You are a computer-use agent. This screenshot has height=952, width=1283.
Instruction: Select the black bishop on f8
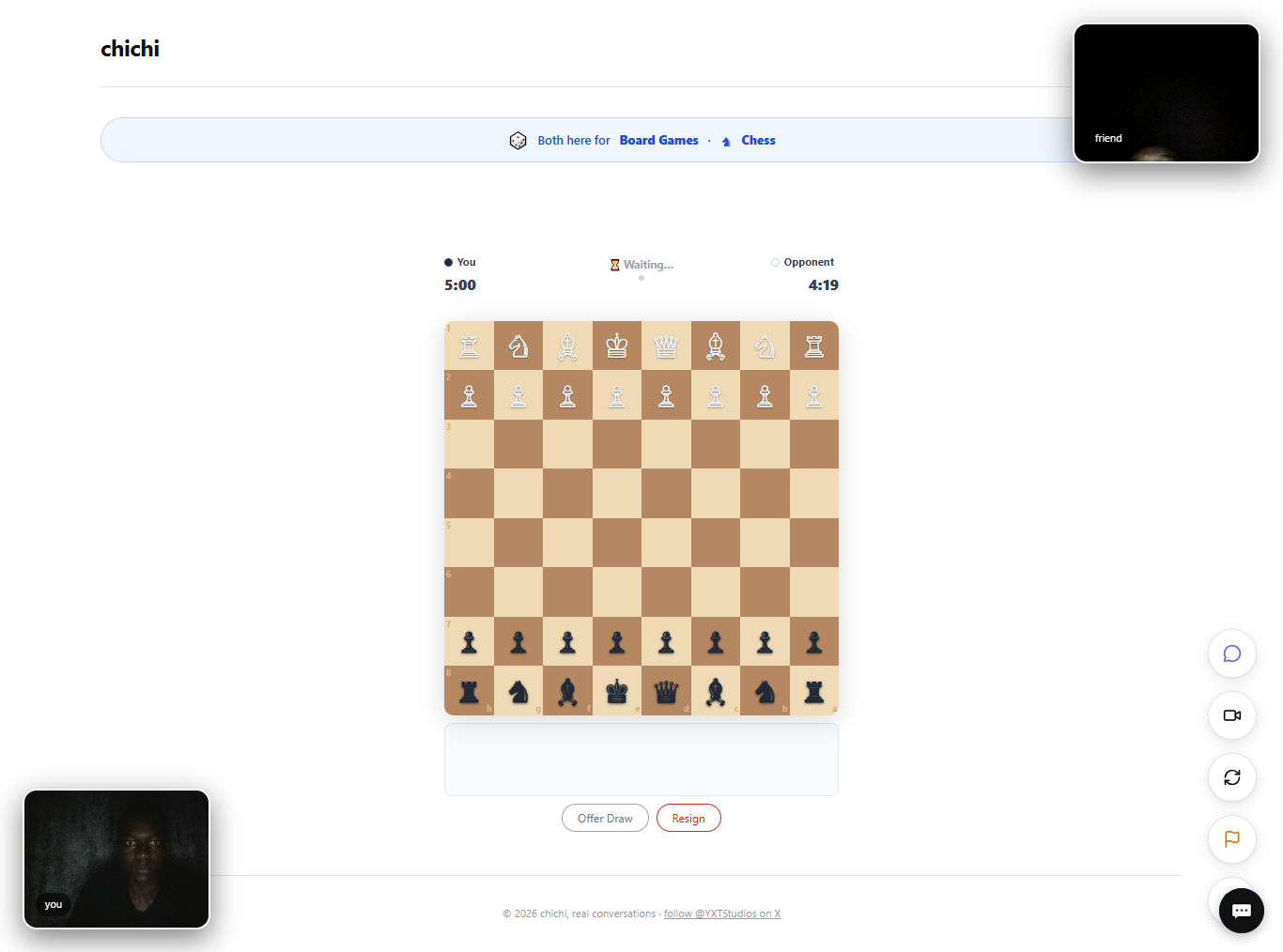(x=567, y=692)
